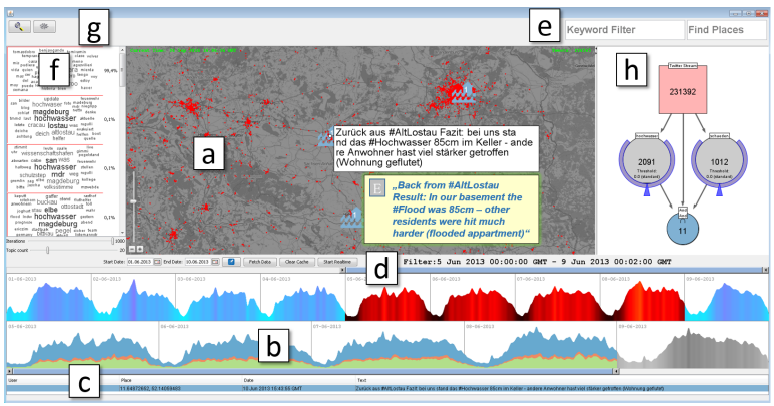774x406 pixels.
Task: Click the topic list scroll up arrow
Action: click(122, 50)
